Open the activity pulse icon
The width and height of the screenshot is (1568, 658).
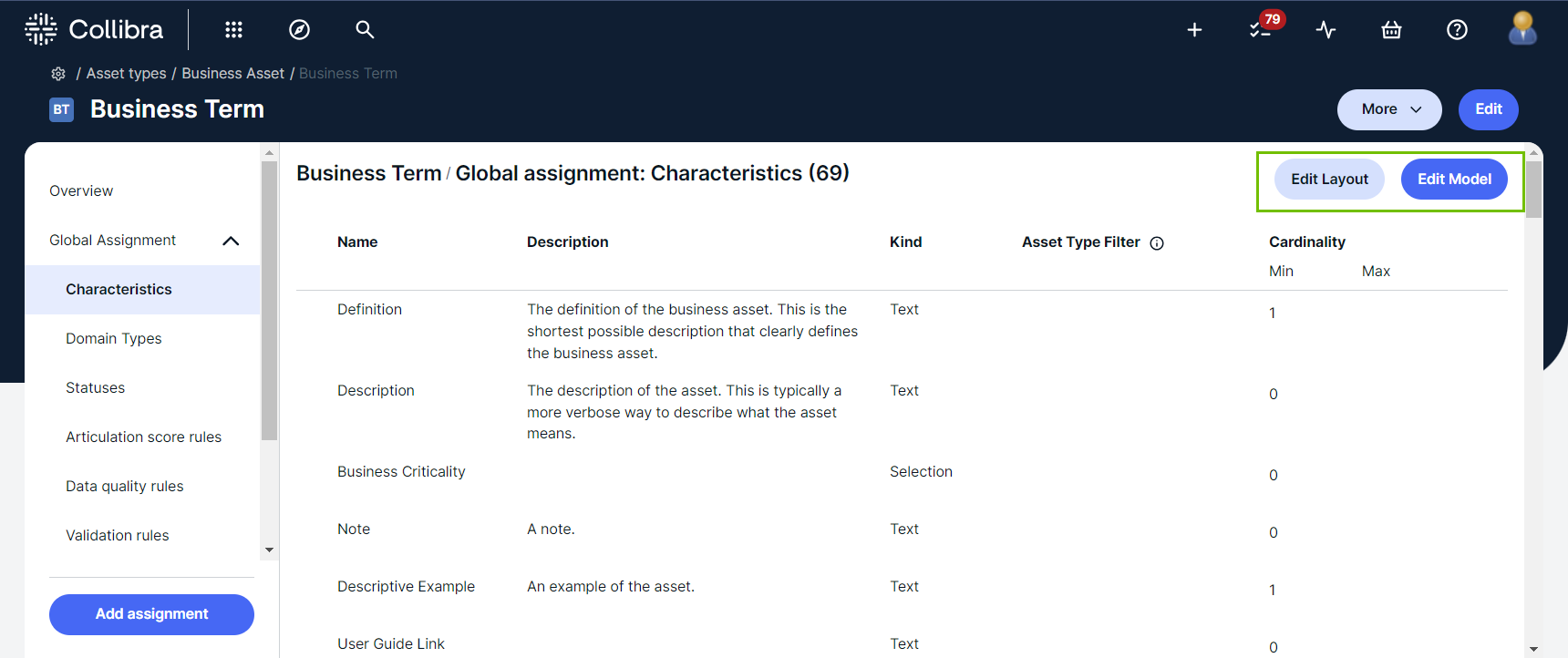point(1326,30)
